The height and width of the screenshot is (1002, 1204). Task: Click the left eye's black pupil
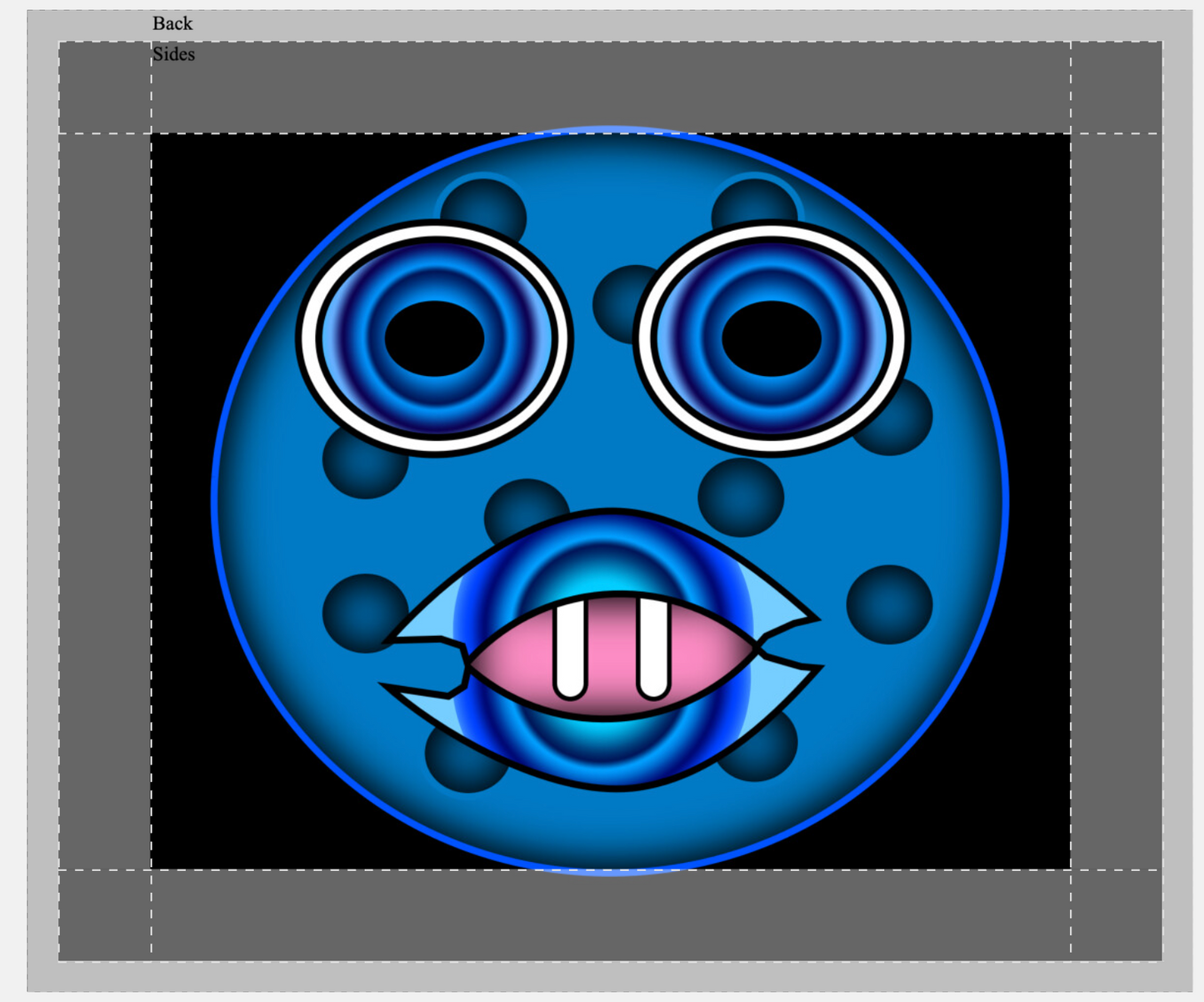(434, 338)
